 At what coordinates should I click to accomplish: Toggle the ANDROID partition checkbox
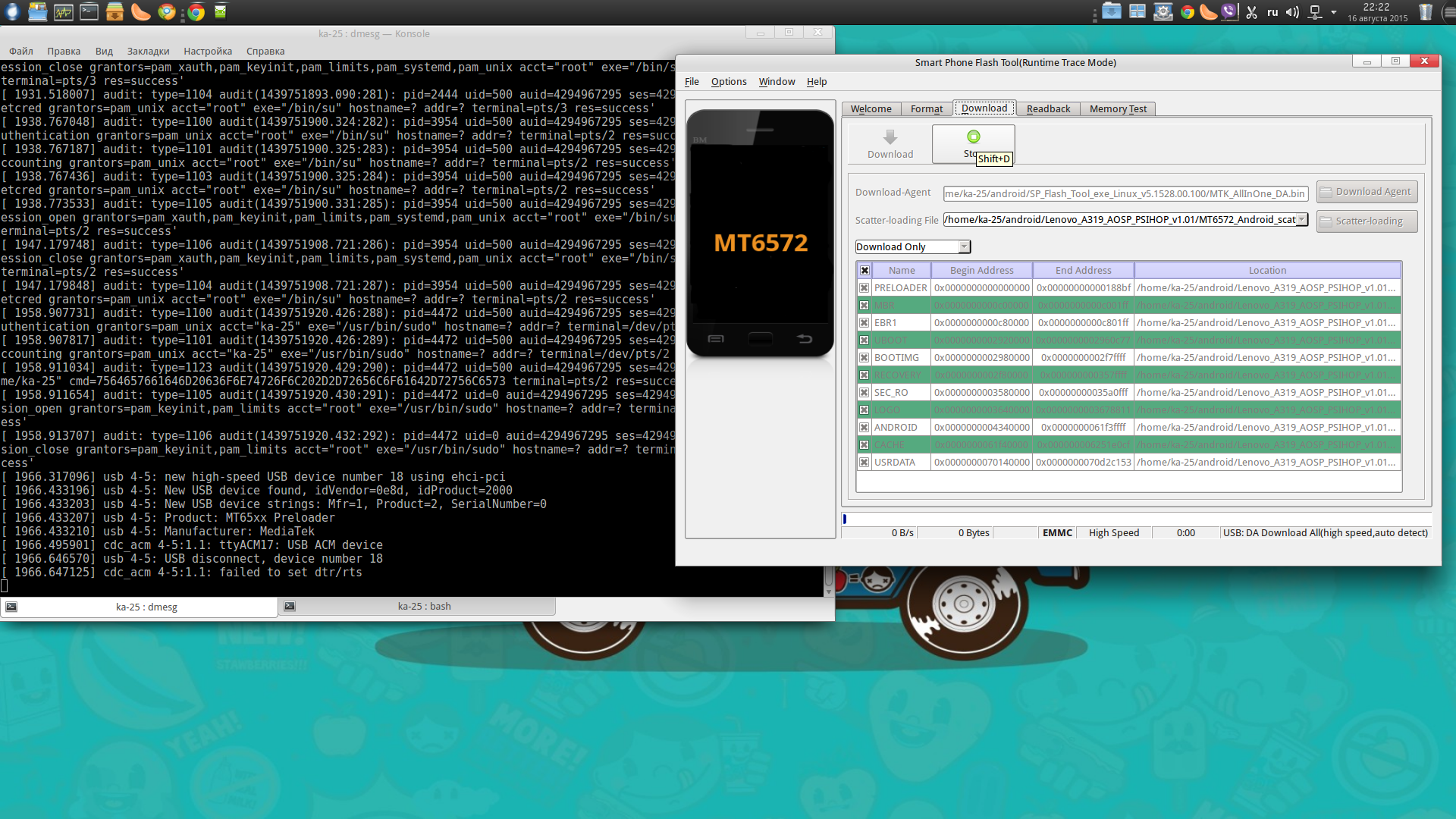point(864,428)
